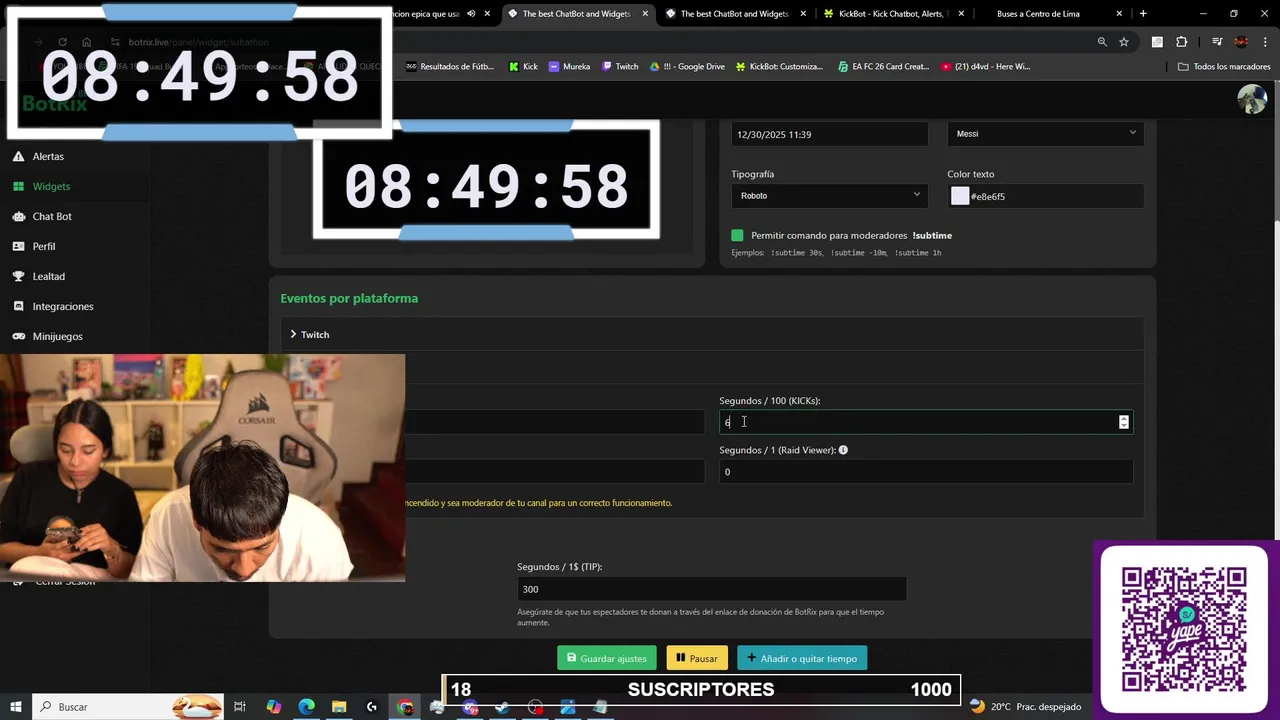Open the browser extensions puzzle icon
1280x720 pixels.
[x=1181, y=42]
